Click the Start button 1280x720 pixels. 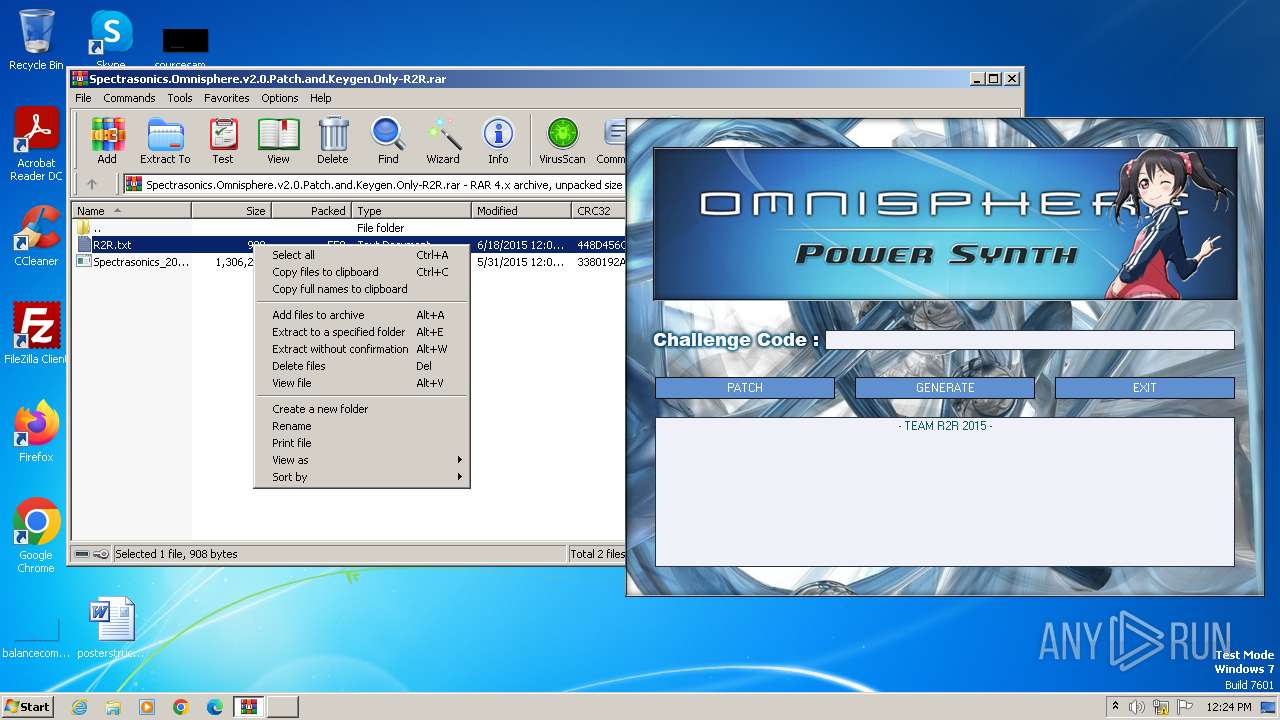point(28,706)
